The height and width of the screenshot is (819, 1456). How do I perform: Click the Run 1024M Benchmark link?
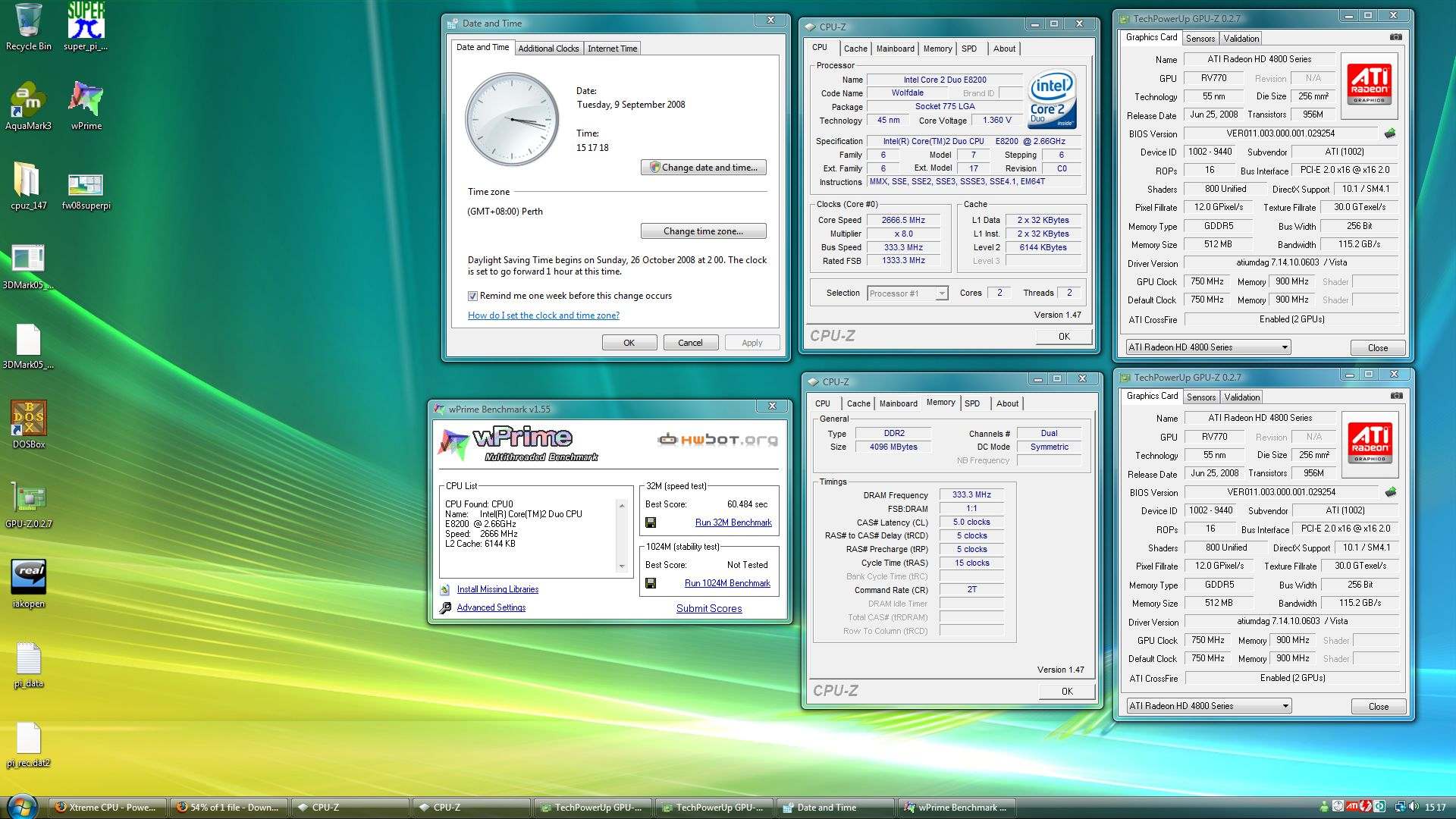tap(727, 583)
